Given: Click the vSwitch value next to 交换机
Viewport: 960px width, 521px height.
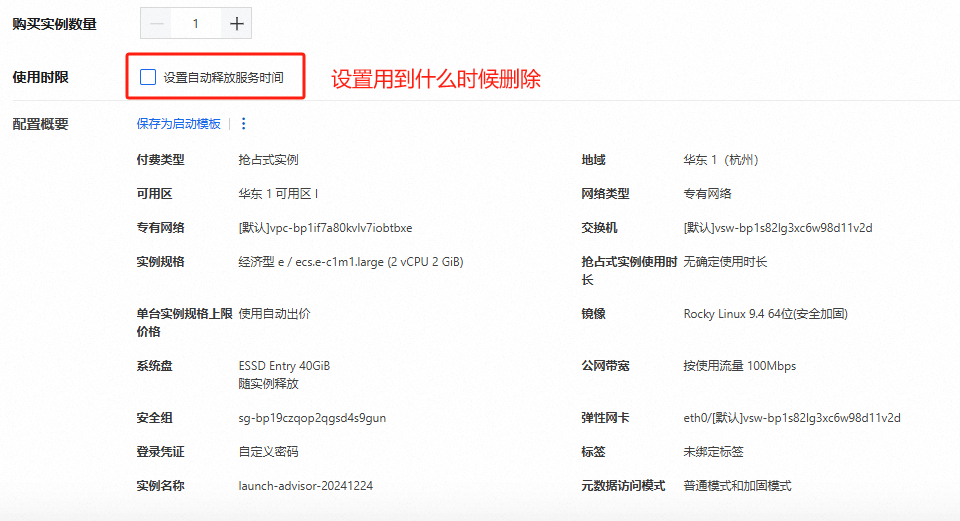Looking at the screenshot, I should pyautogui.click(x=778, y=228).
